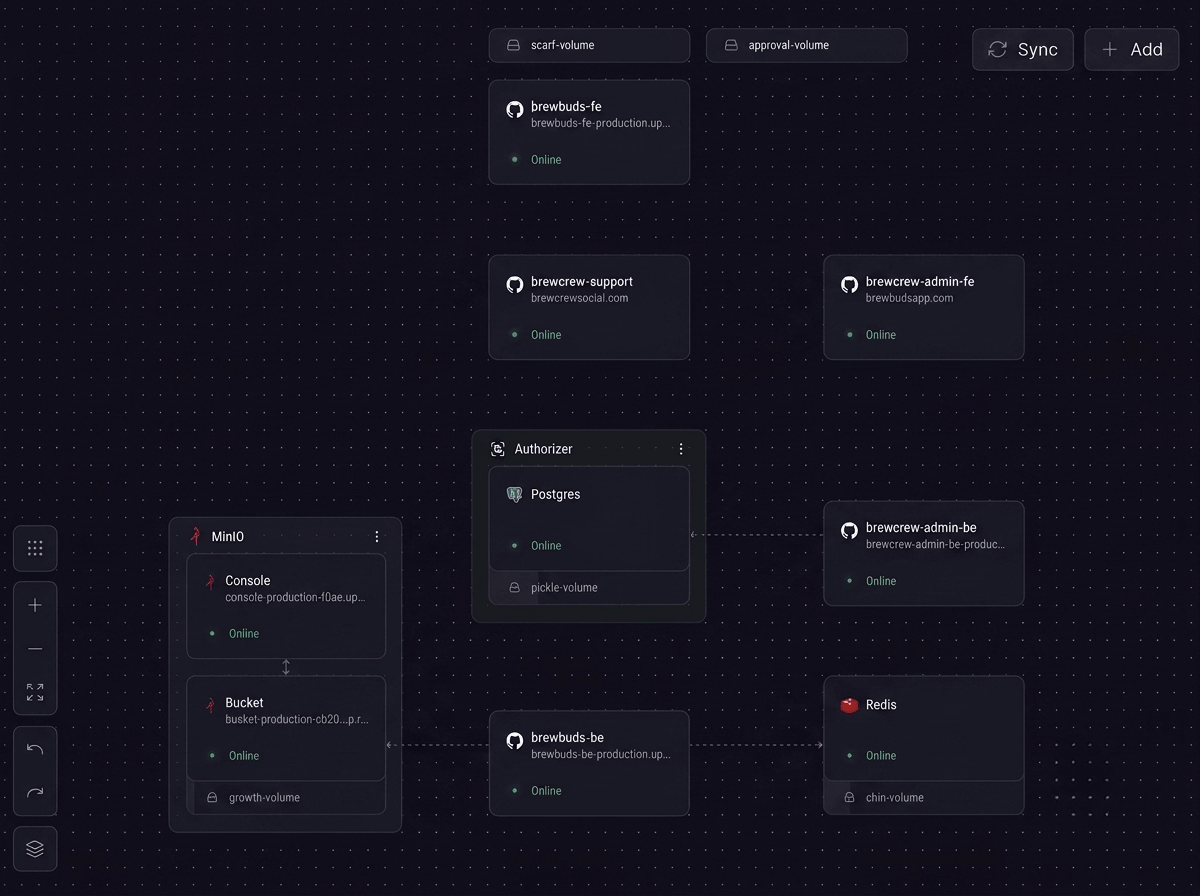Select the Bucket service title
The height and width of the screenshot is (896, 1200).
point(244,702)
